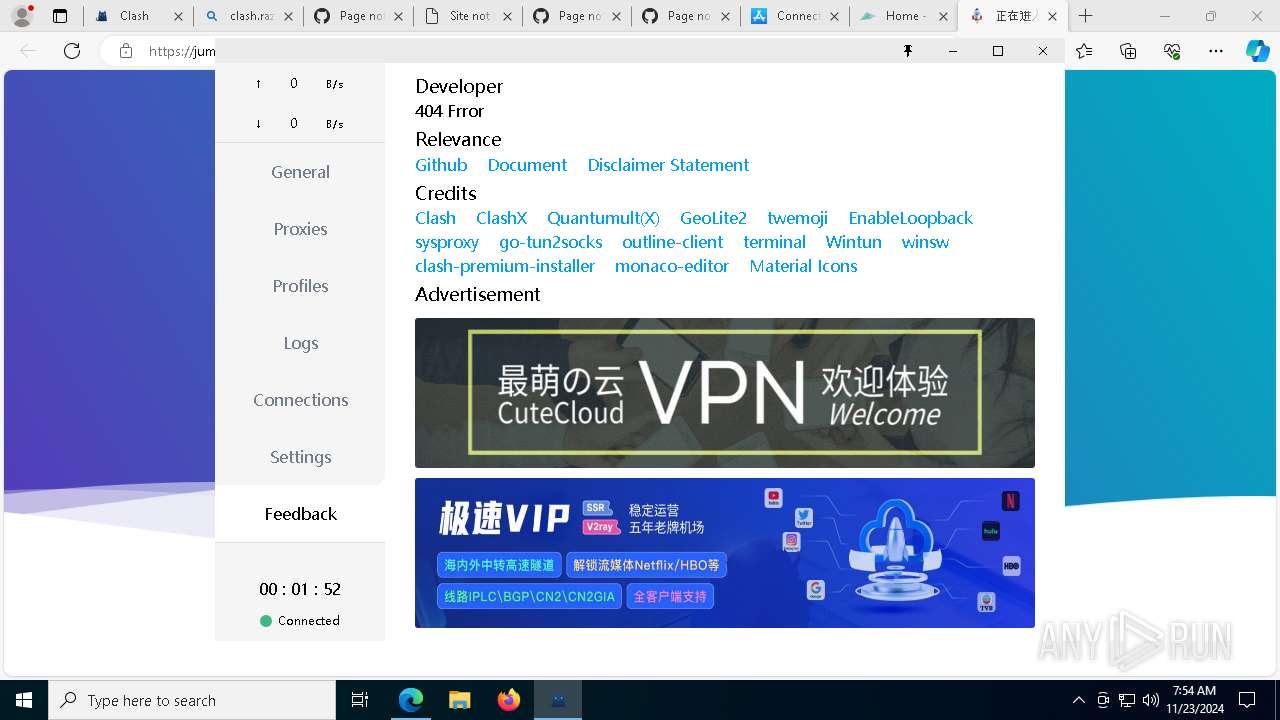1280x720 pixels.
Task: View site security lock info
Action: point(126,51)
